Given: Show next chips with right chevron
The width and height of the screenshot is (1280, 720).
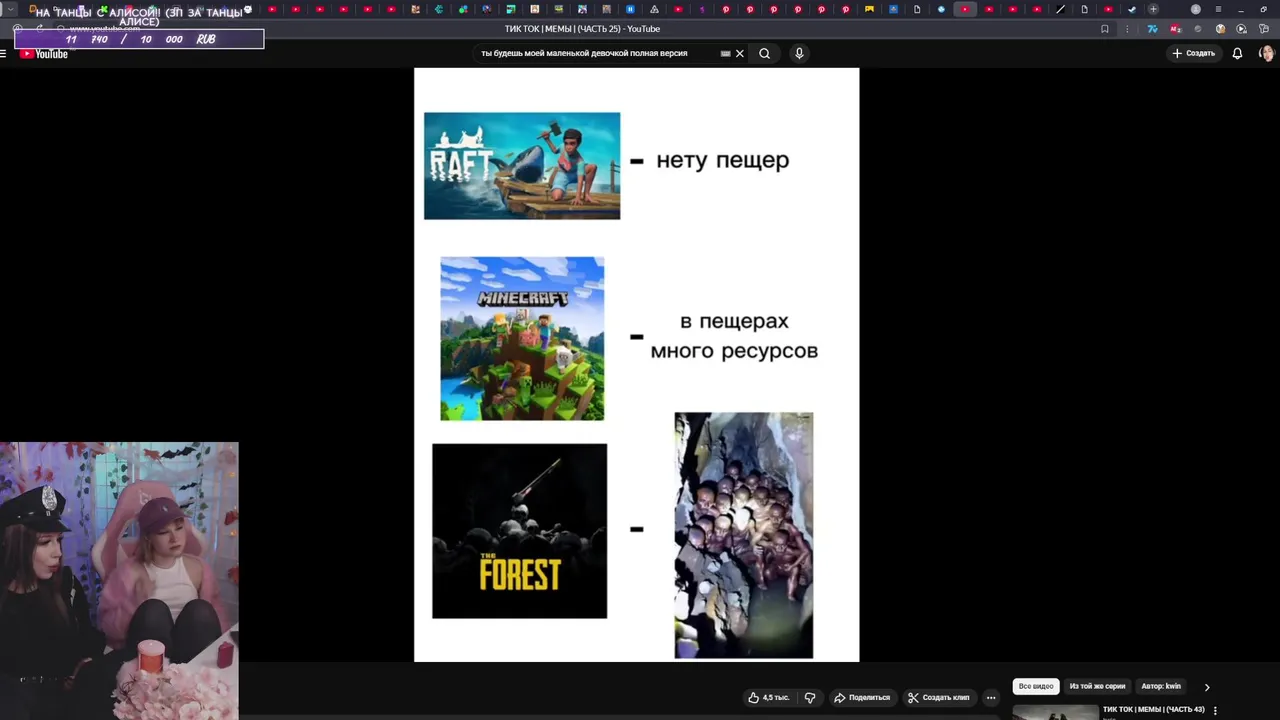Looking at the screenshot, I should [x=1207, y=687].
